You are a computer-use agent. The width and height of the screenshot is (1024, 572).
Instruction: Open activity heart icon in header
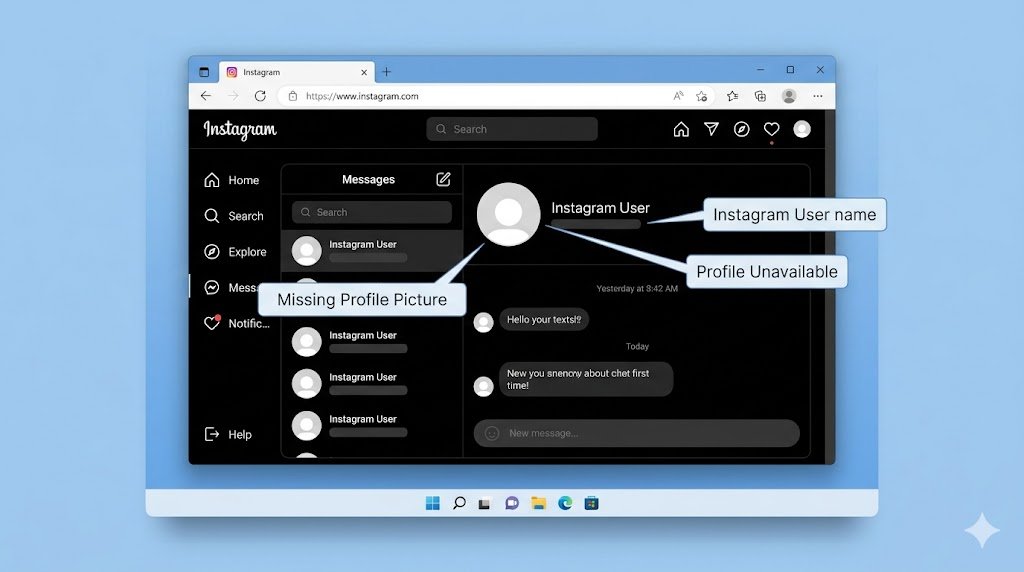tap(771, 129)
